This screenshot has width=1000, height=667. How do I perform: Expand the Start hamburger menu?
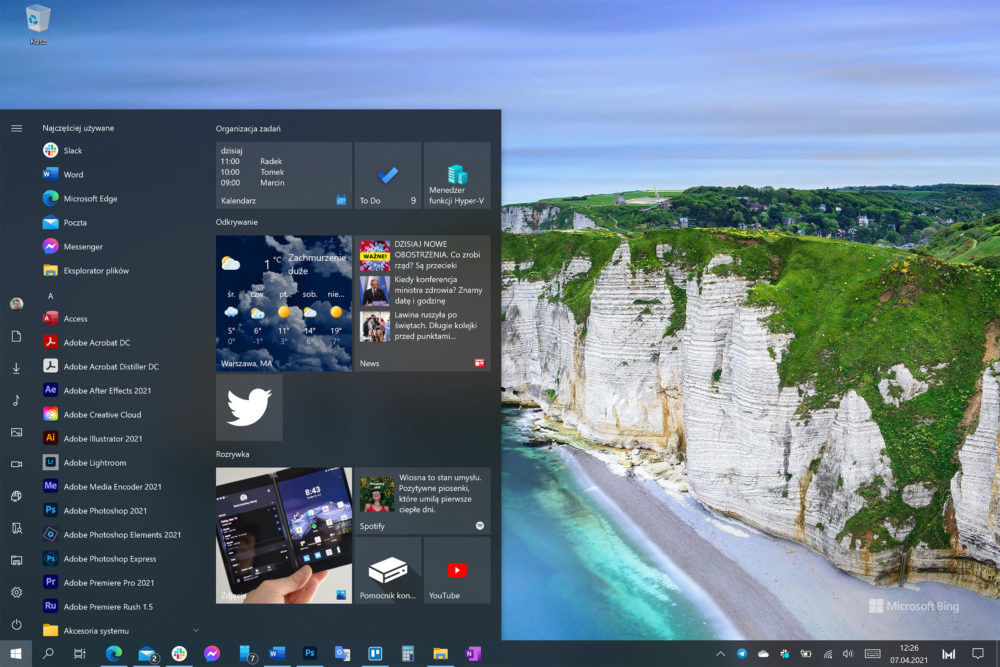click(x=16, y=128)
